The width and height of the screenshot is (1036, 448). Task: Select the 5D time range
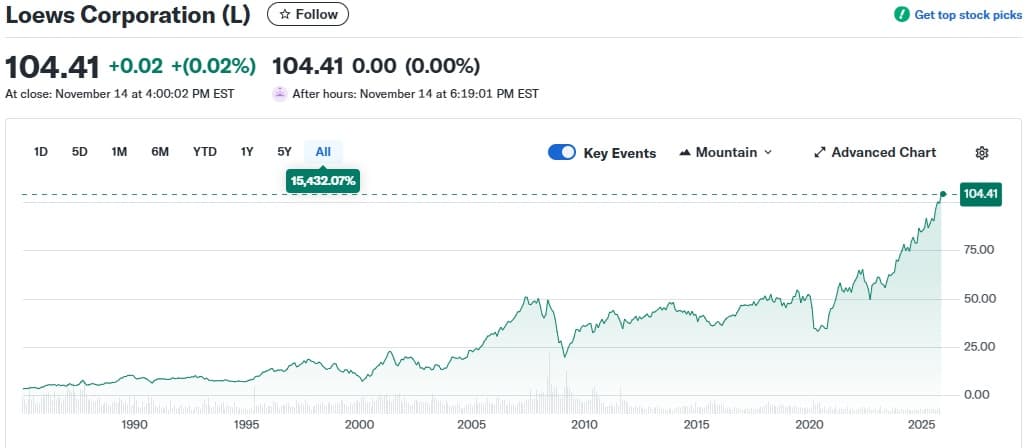[x=80, y=152]
